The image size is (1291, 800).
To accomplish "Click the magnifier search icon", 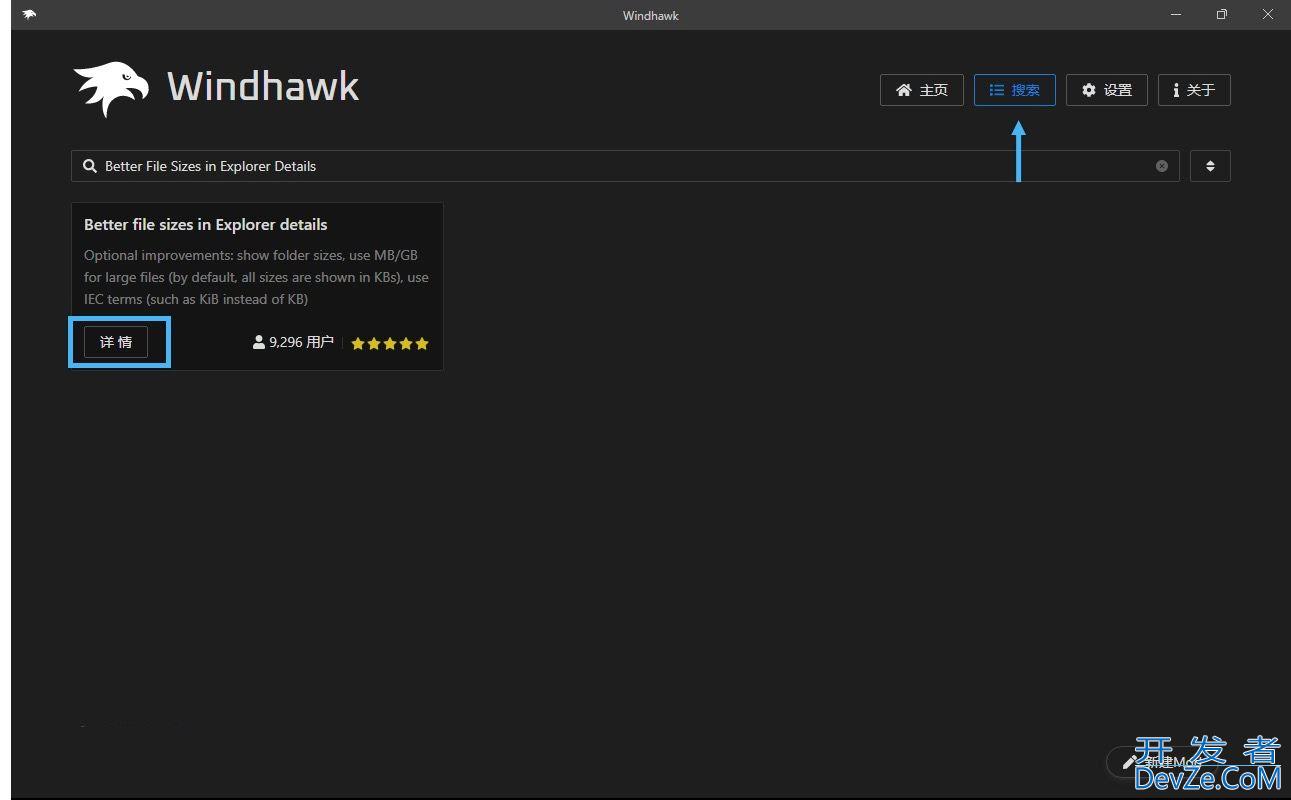I will click(90, 166).
